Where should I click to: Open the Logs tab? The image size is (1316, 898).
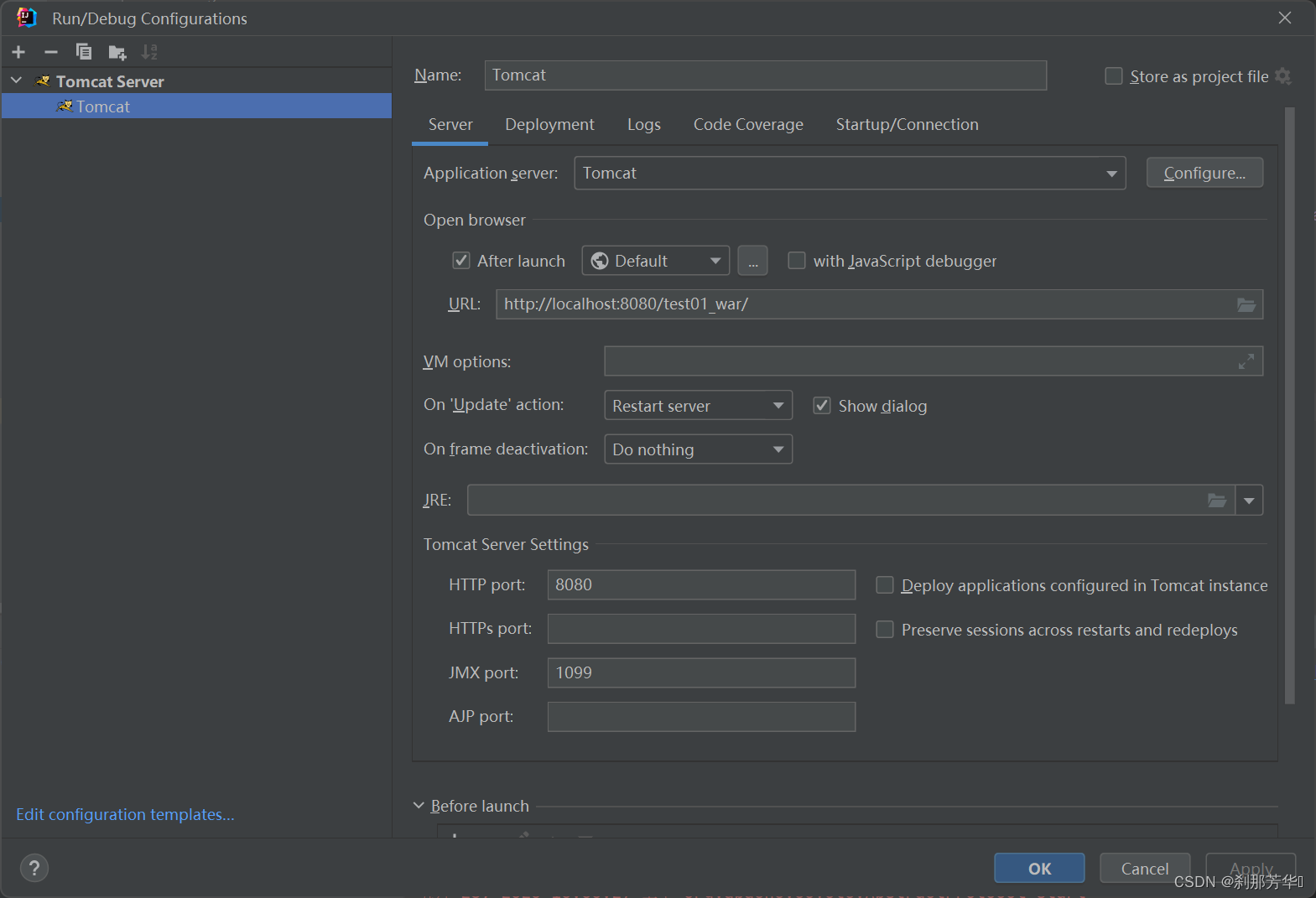[x=644, y=124]
